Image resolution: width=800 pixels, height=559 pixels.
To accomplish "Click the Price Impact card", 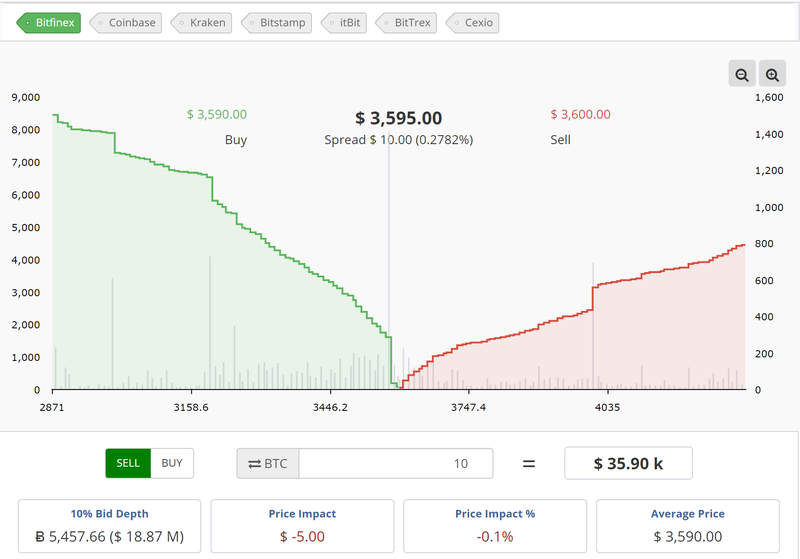I will [x=302, y=526].
